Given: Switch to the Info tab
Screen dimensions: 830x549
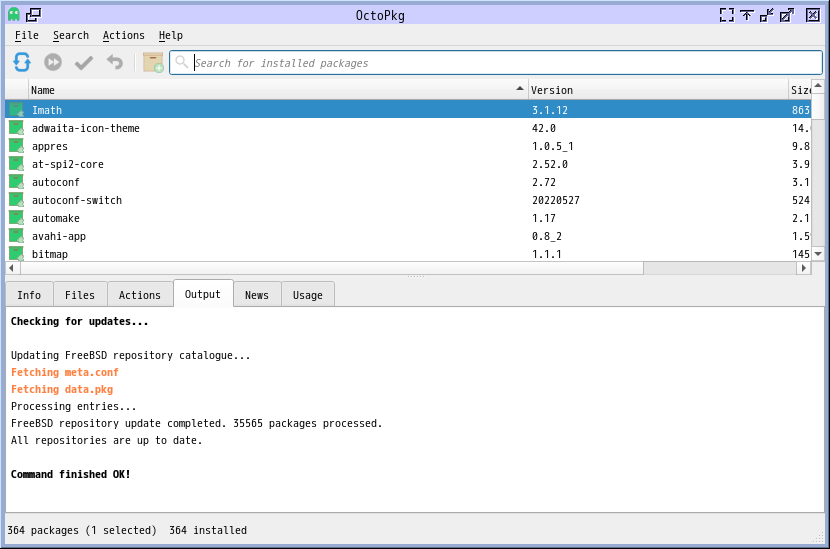Looking at the screenshot, I should 29,295.
